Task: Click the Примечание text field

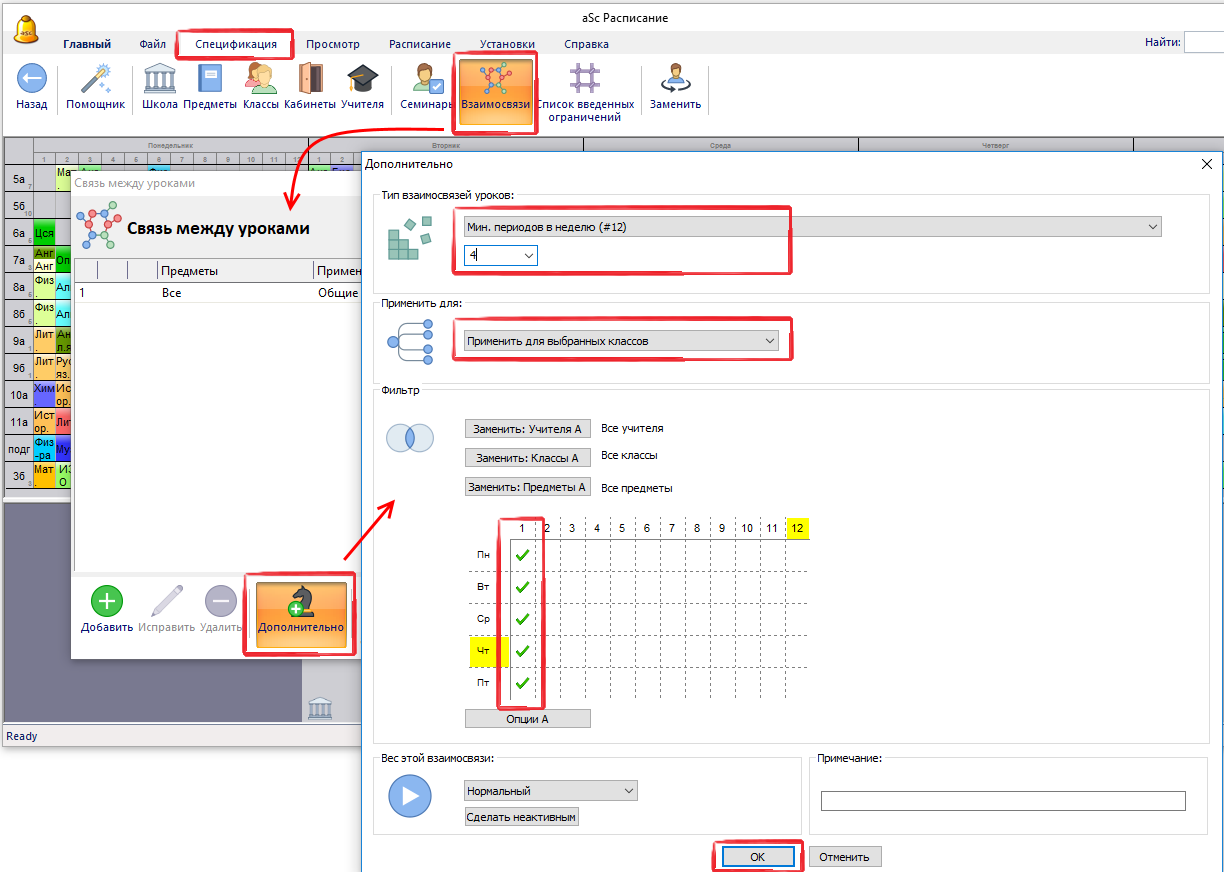Action: 1002,801
